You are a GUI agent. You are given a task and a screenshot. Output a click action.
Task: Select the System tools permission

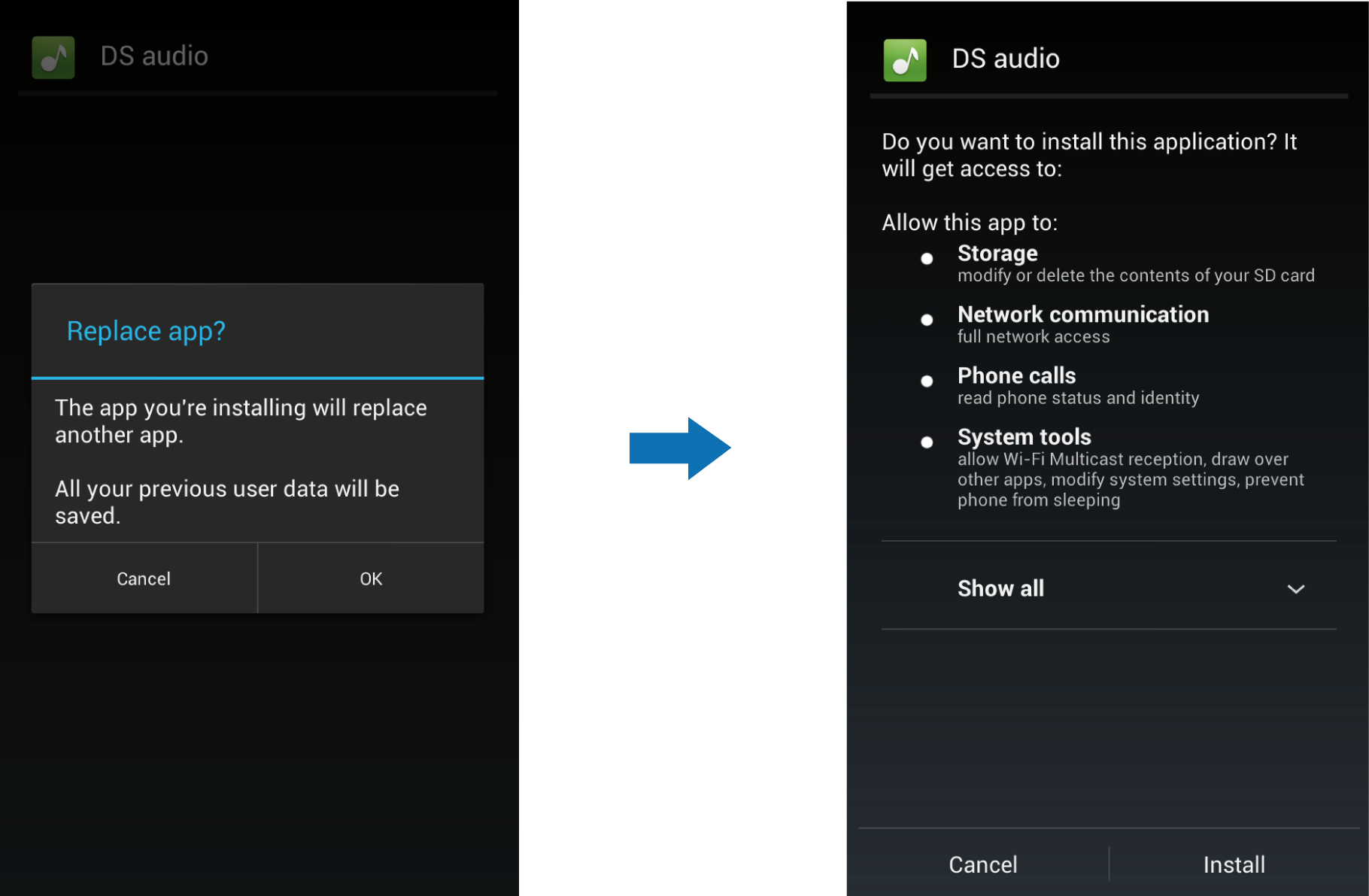click(x=1113, y=467)
